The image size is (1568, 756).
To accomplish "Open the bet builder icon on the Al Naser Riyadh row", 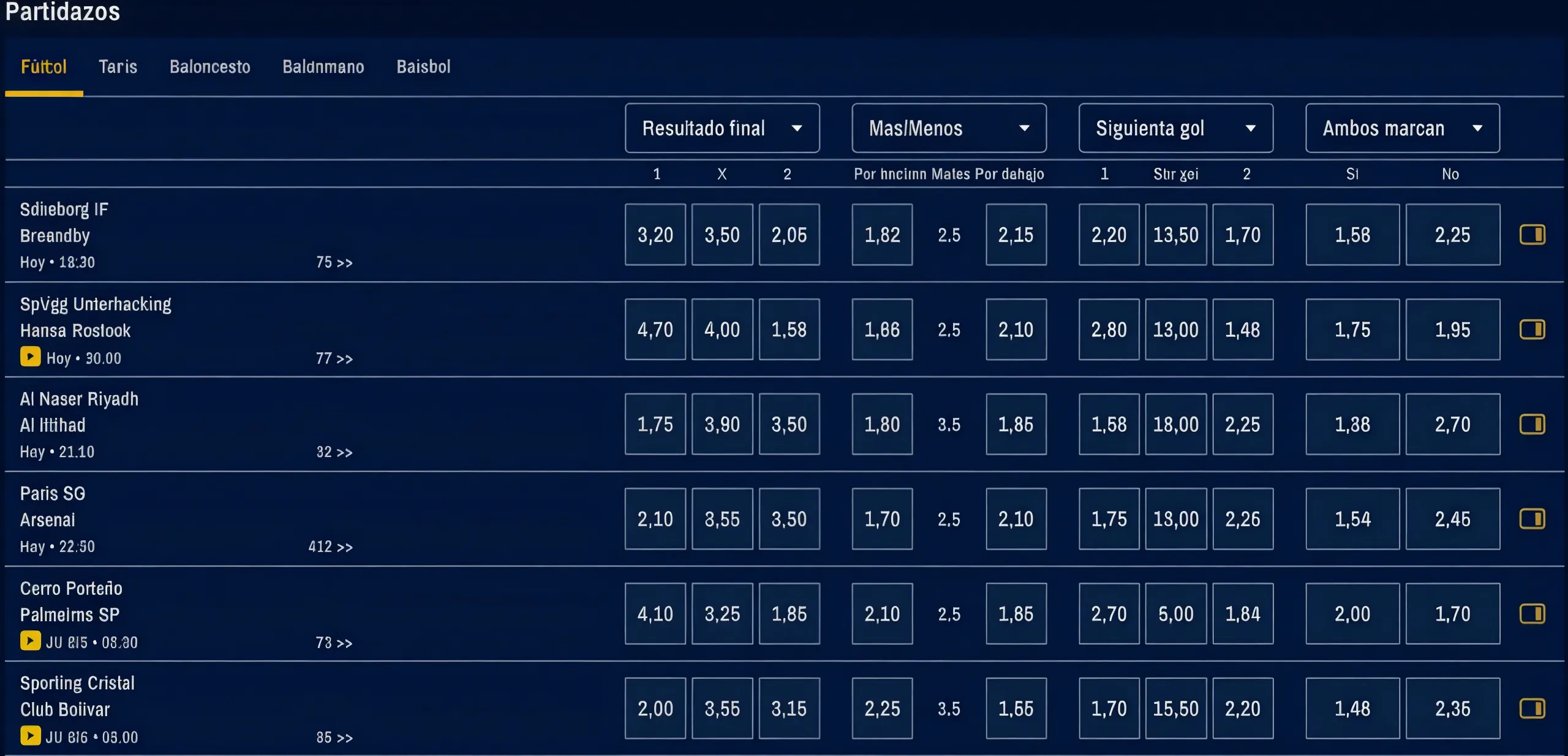I will click(1533, 424).
